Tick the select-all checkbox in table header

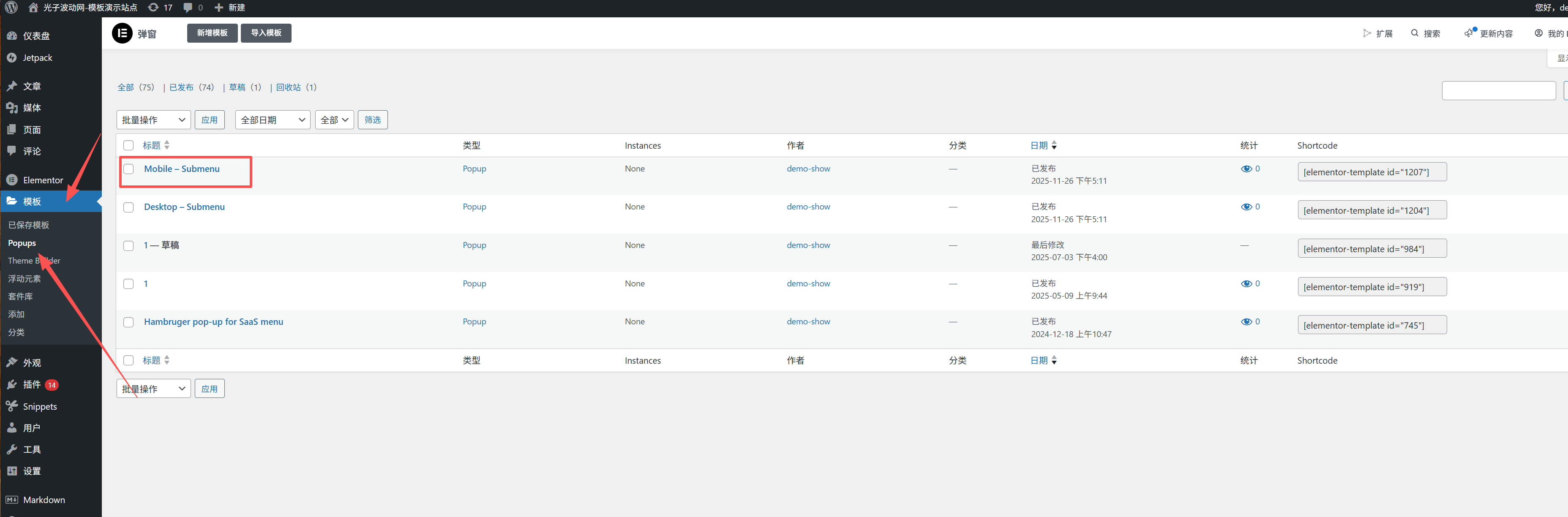click(128, 145)
